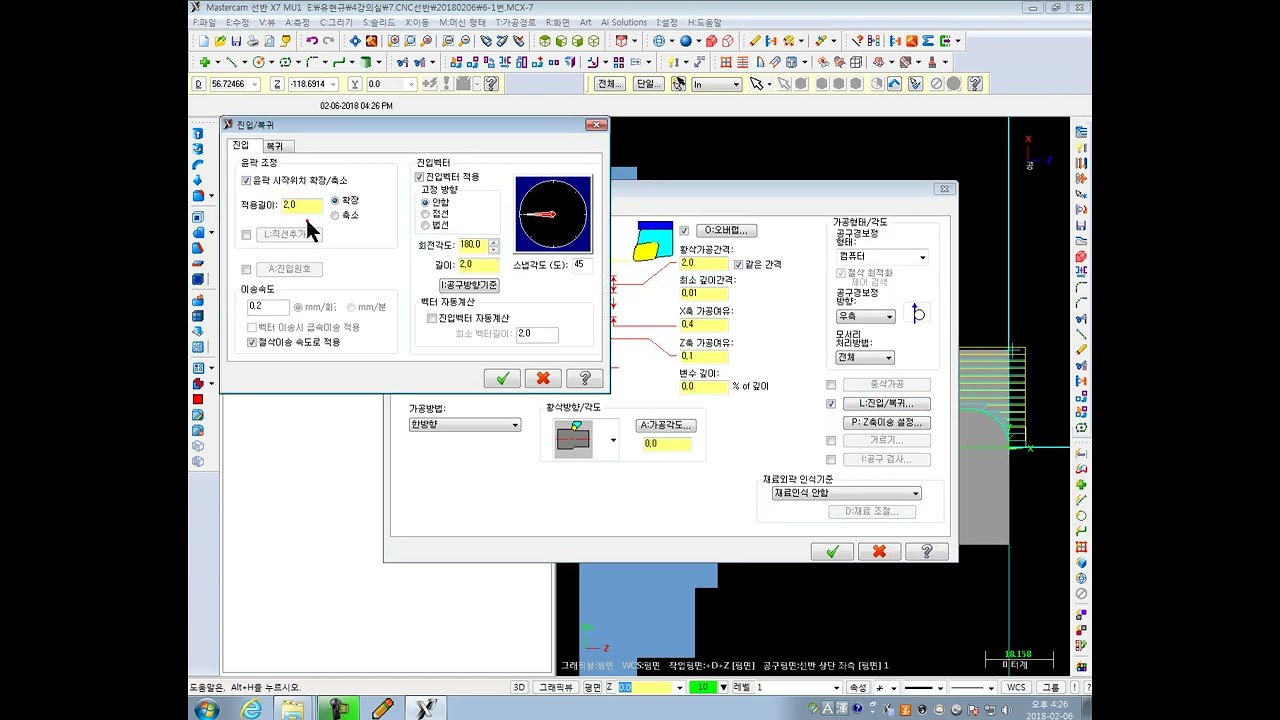Click the O:오버랩 button
1280x720 pixels.
point(726,230)
